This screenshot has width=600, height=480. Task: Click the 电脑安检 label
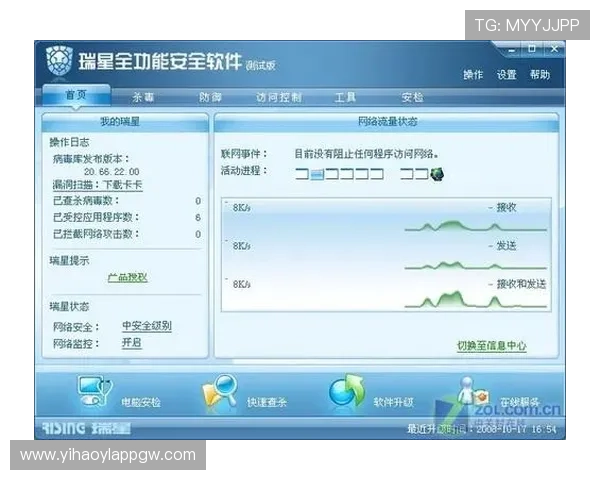[x=140, y=402]
